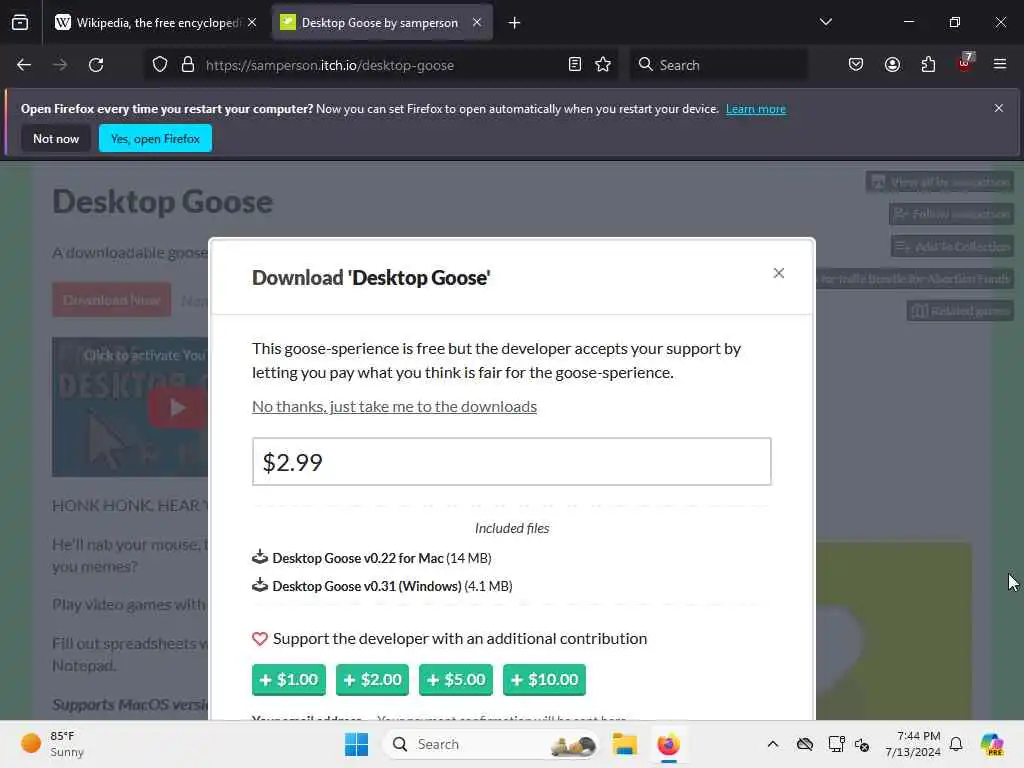Switch to the Wikipedia tab
This screenshot has height=768, width=1024.
pos(155,23)
